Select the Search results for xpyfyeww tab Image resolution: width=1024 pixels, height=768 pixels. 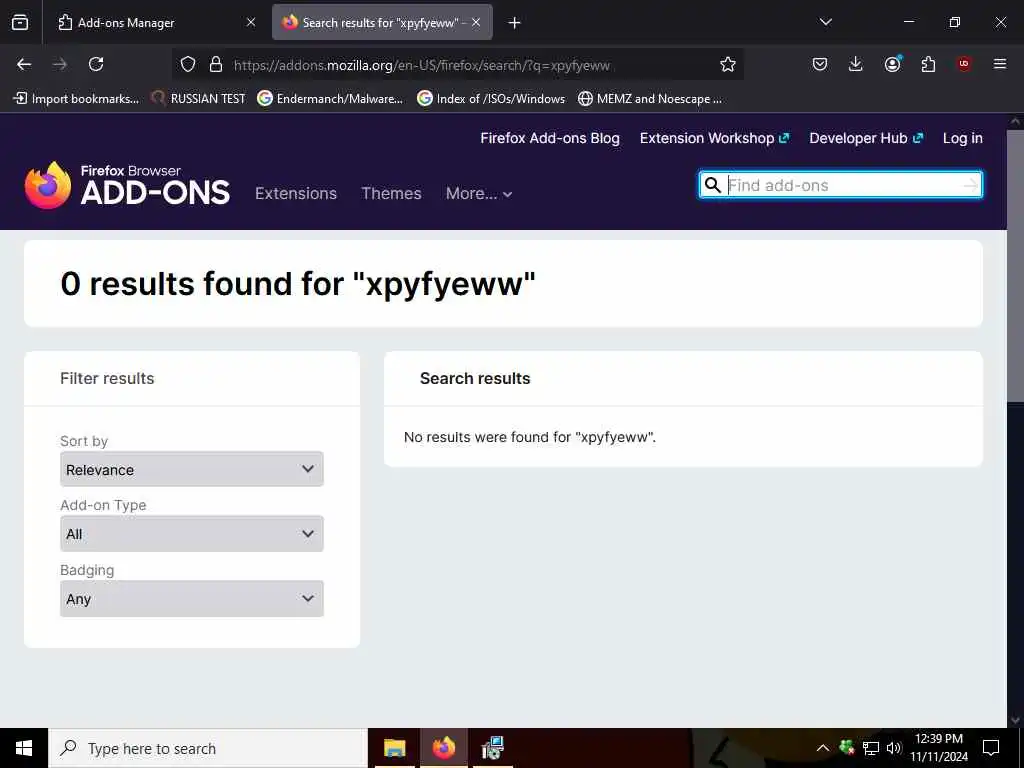[x=382, y=22]
